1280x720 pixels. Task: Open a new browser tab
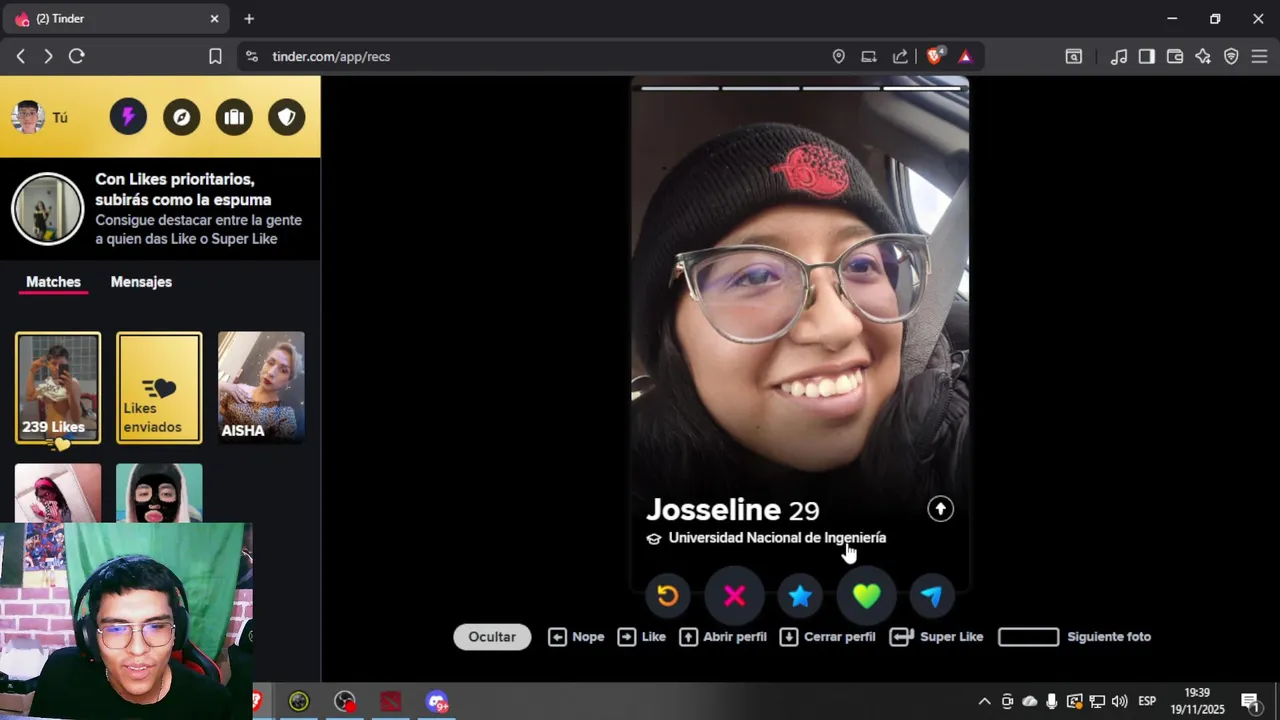click(x=249, y=19)
